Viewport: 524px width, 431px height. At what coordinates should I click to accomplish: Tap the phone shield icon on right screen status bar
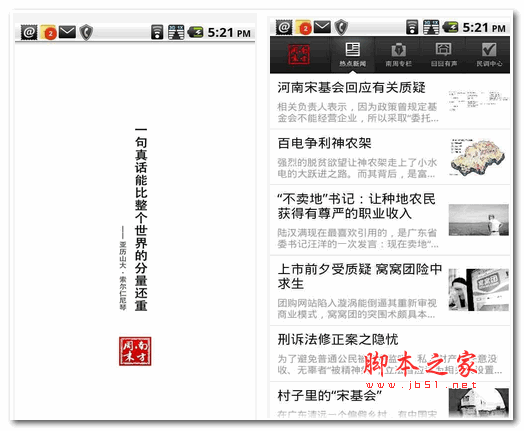pos(342,27)
